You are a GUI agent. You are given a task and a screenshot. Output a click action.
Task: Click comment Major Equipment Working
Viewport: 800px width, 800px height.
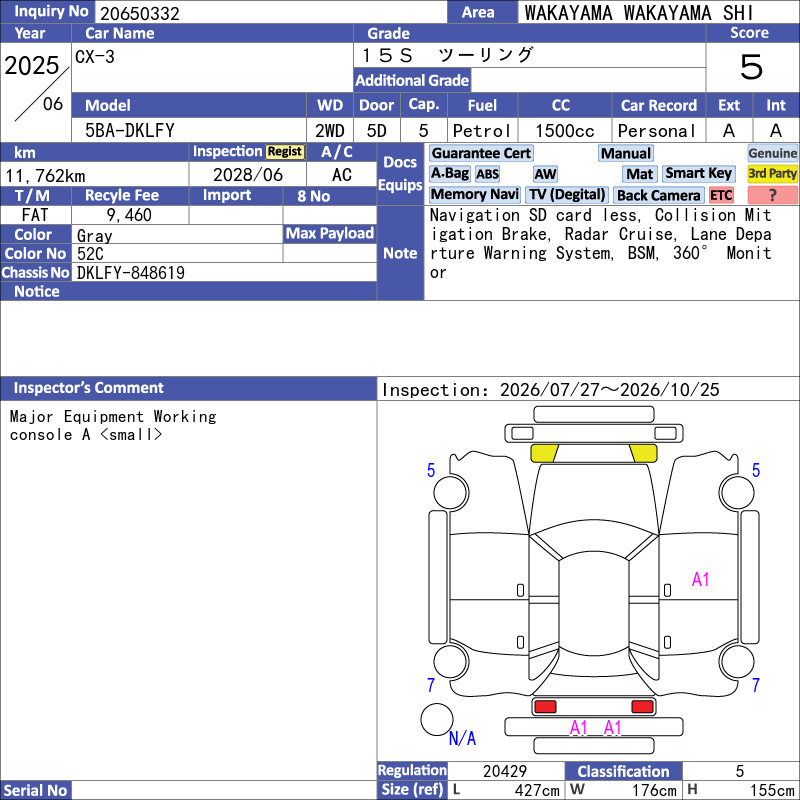point(113,417)
